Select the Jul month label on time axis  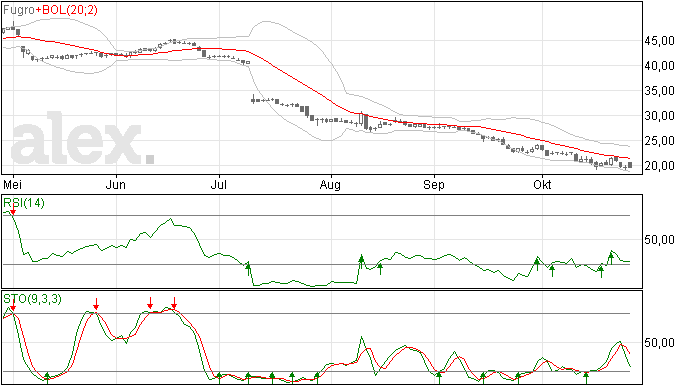219,184
